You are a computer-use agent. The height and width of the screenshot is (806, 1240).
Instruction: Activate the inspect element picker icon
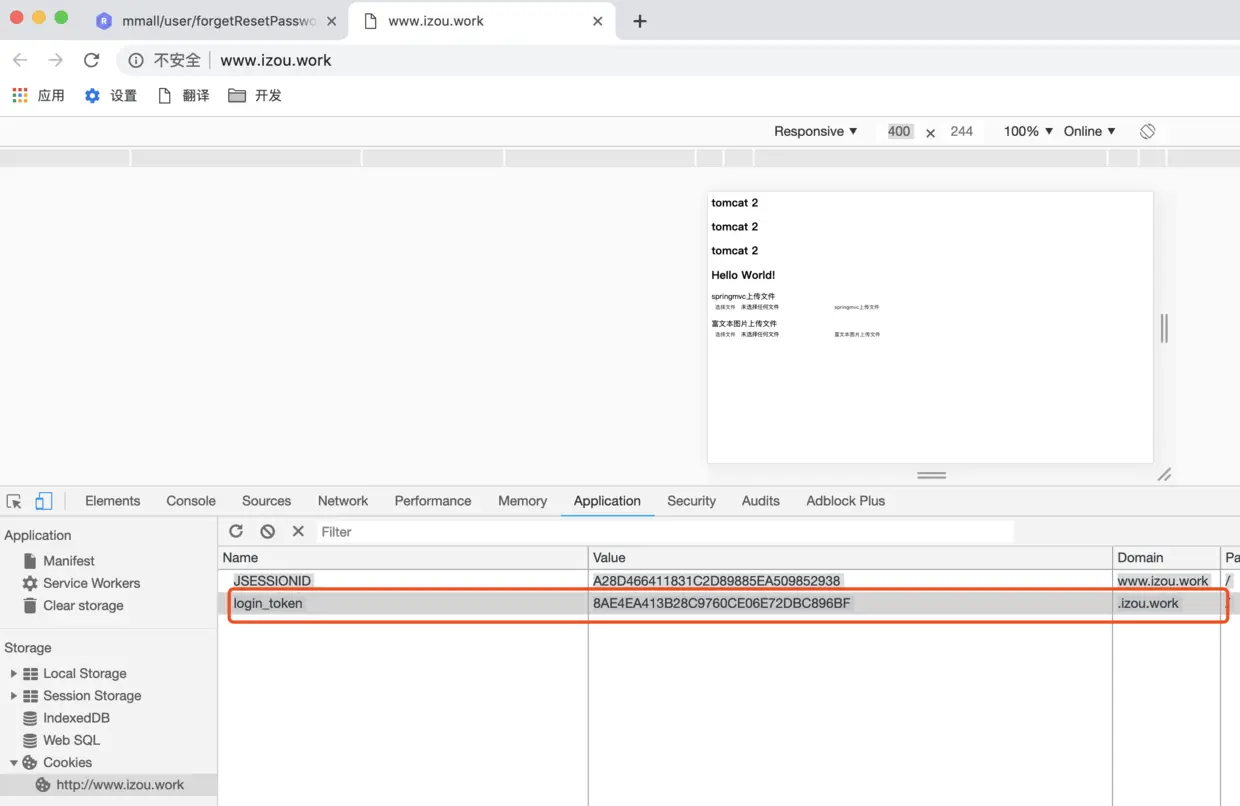pyautogui.click(x=14, y=501)
